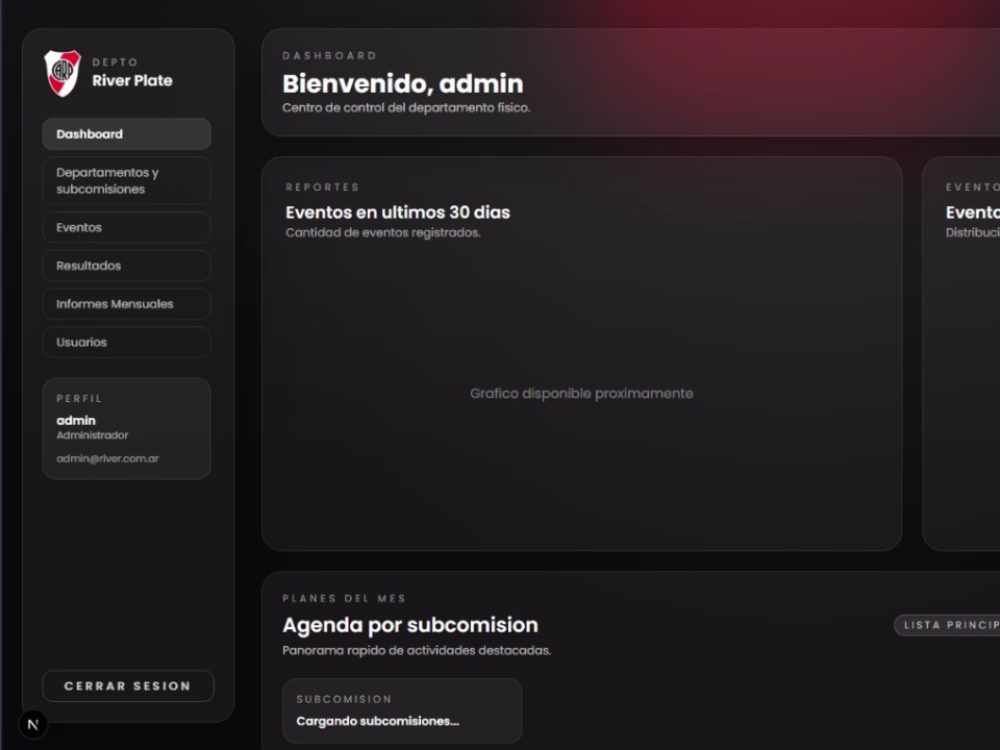
Task: Navigate to Resultados page
Action: tap(126, 265)
